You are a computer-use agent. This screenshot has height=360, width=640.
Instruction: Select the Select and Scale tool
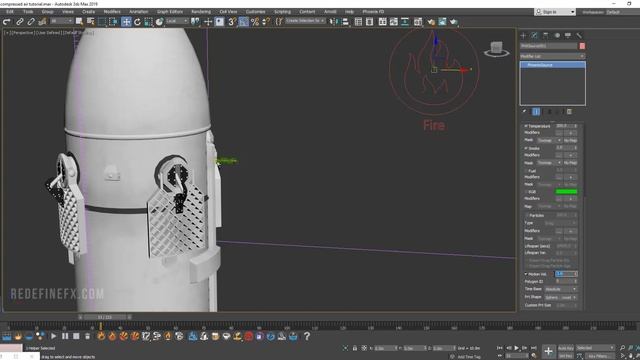pyautogui.click(x=149, y=22)
